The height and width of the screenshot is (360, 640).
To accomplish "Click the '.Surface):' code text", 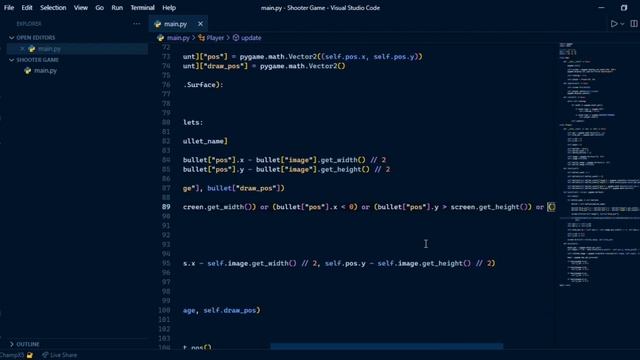I will [x=203, y=85].
